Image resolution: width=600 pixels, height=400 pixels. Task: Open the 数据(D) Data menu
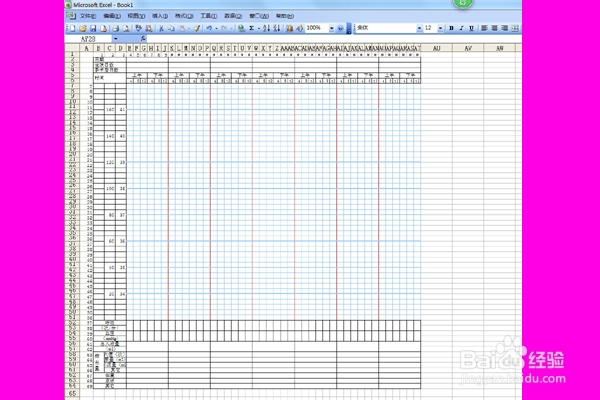click(x=233, y=16)
